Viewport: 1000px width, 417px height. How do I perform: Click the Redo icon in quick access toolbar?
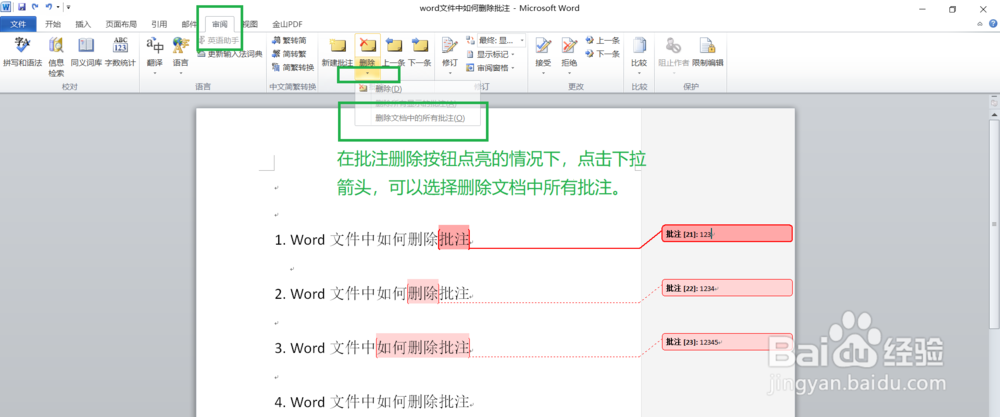click(x=34, y=7)
